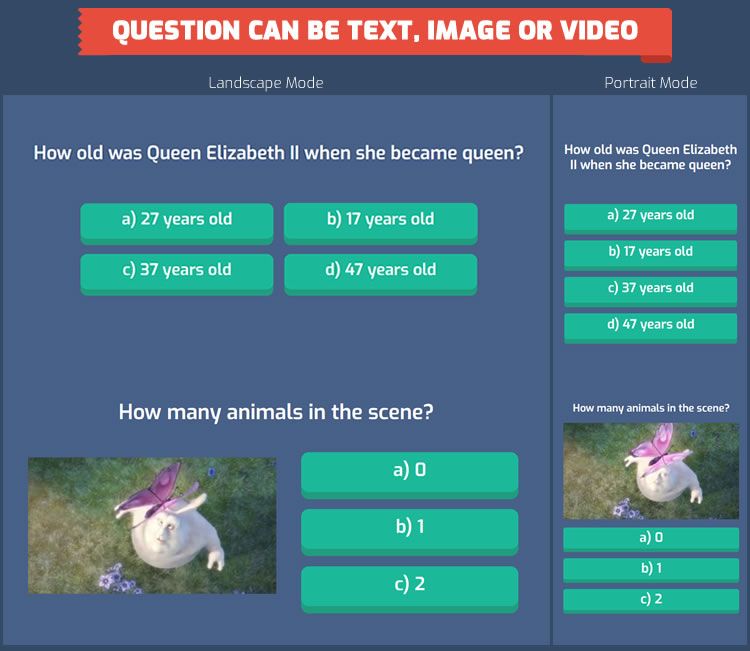Select "a) 27 years old" in portrait panel
The height and width of the screenshot is (651, 750).
[x=650, y=216]
